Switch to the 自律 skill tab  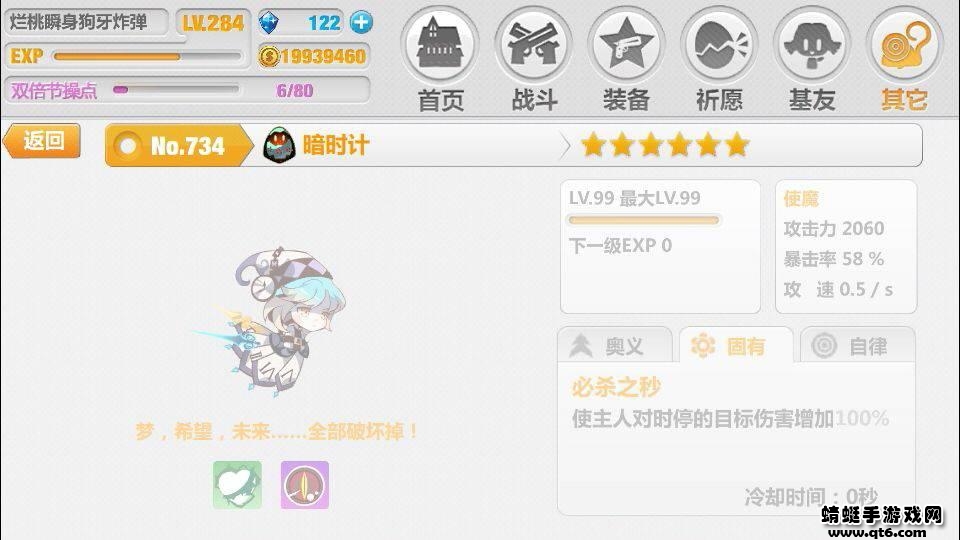(x=858, y=346)
